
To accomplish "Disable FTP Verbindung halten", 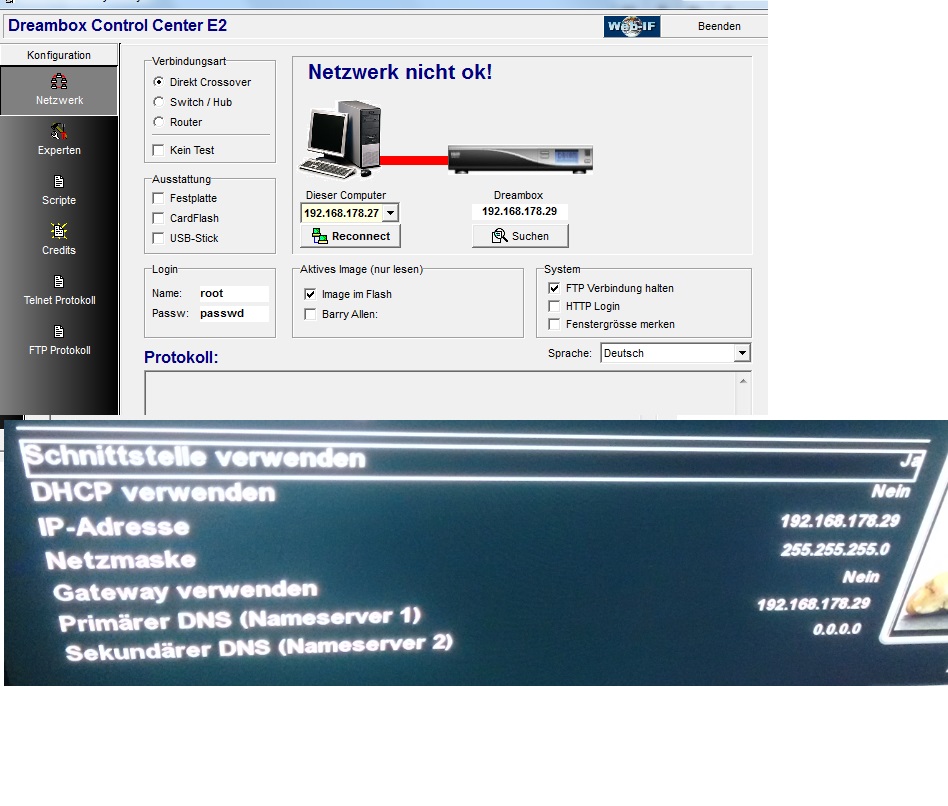I will click(x=554, y=288).
